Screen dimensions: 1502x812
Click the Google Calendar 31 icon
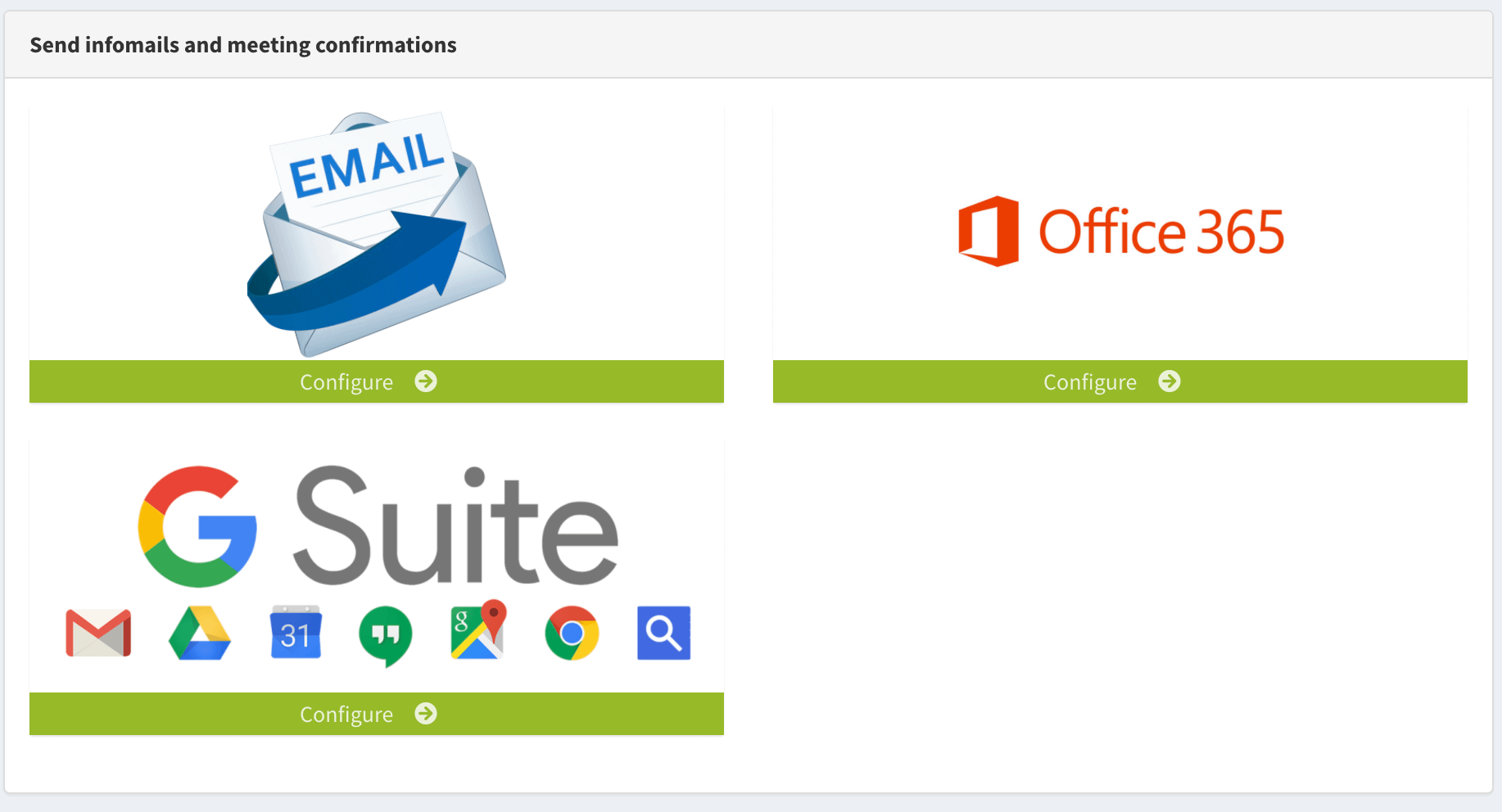(296, 633)
